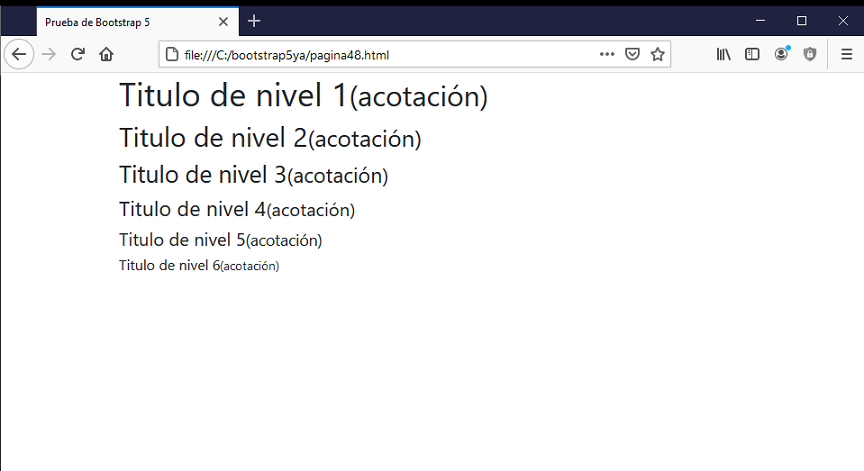Screen dimensions: 864x471
Task: Click heading text Titulo de nivel 4
Action: pos(192,209)
